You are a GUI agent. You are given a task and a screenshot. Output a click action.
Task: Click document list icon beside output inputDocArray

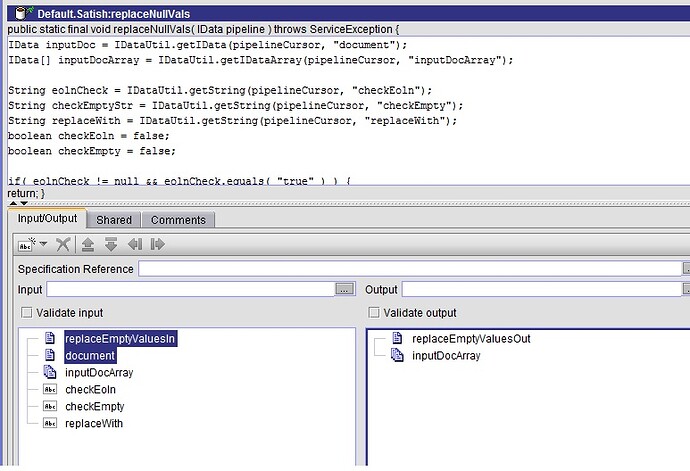[x=397, y=355]
